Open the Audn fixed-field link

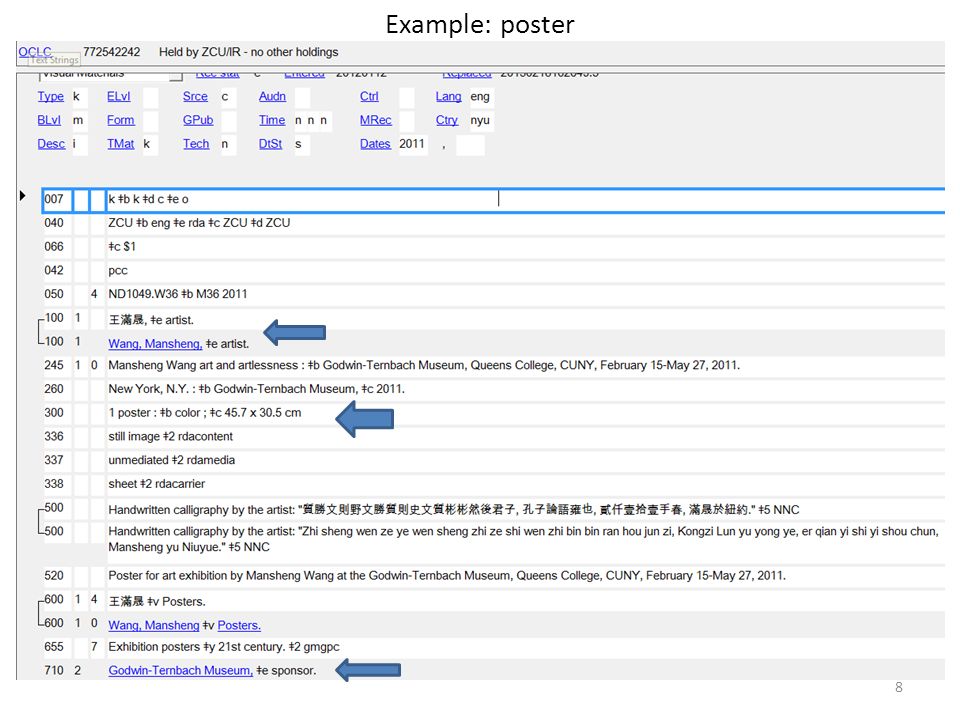coord(272,97)
